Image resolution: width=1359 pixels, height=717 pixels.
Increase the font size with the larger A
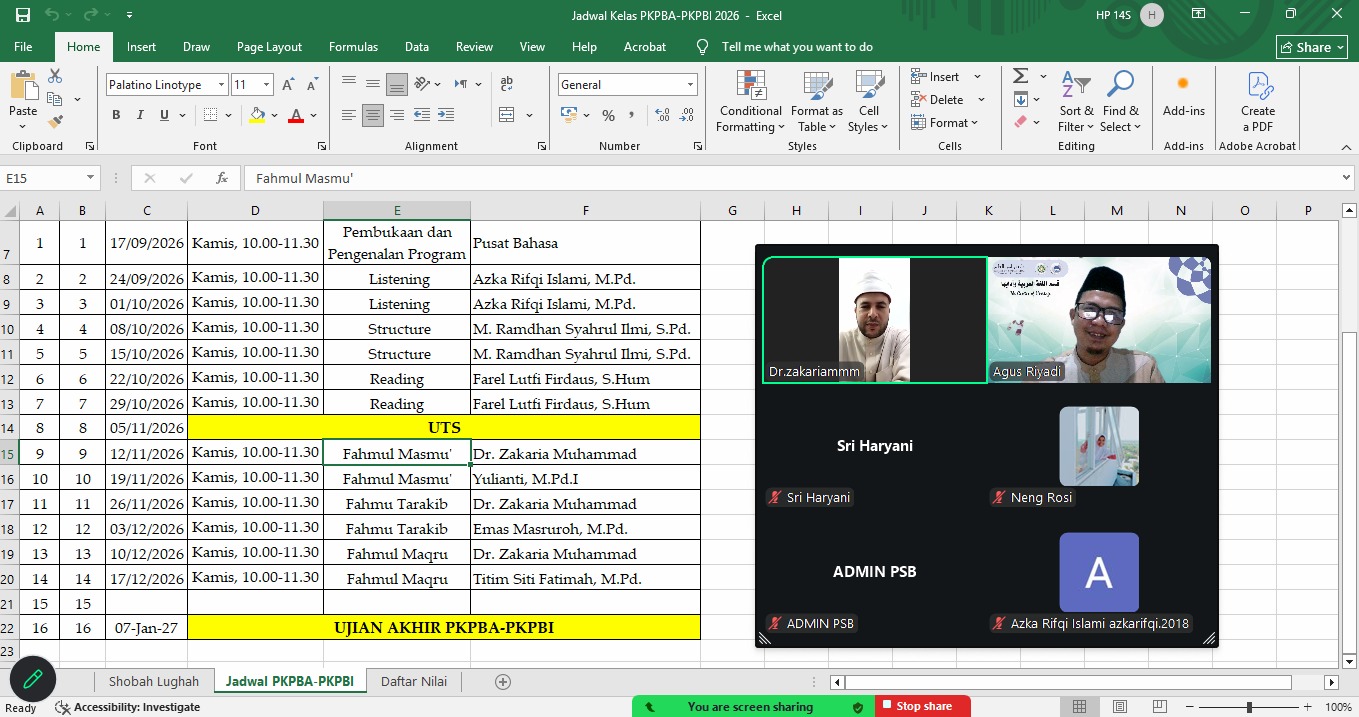point(288,85)
